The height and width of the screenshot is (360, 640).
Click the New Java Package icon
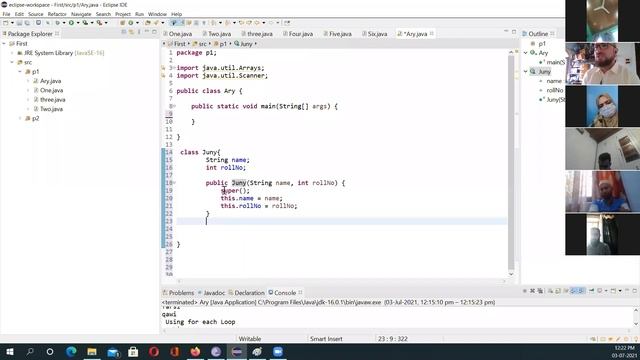tap(122, 23)
